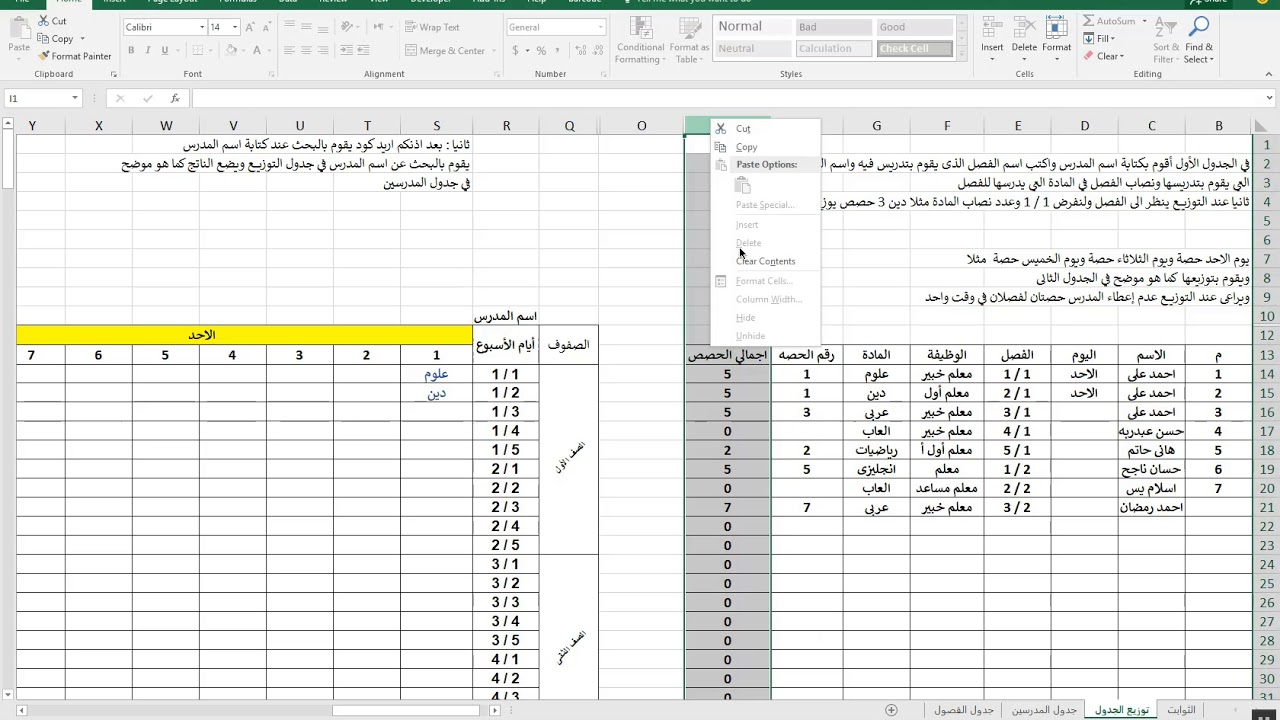Center text horizontally
The height and width of the screenshot is (720, 1280).
coord(307,50)
